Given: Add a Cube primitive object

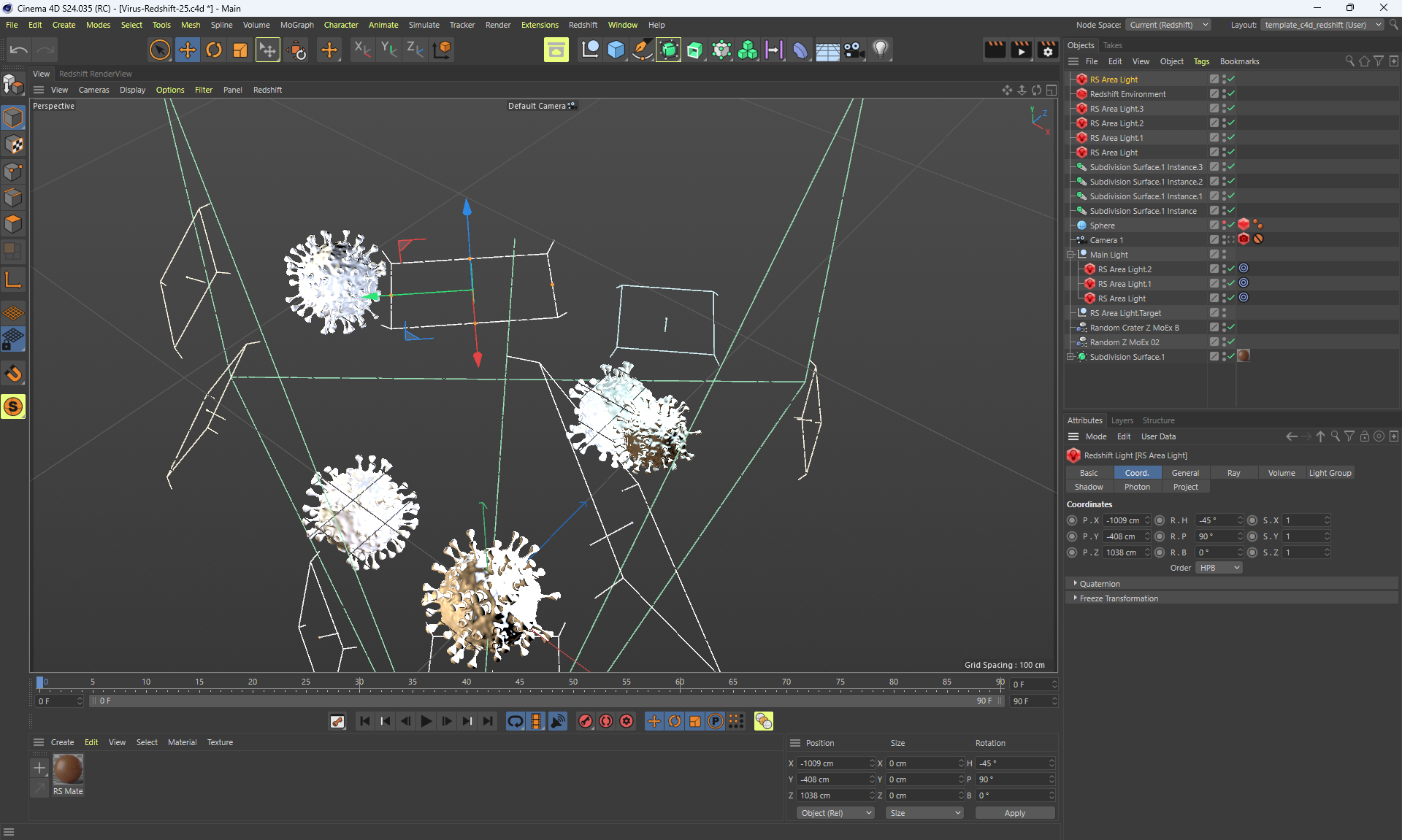Looking at the screenshot, I should 616,50.
